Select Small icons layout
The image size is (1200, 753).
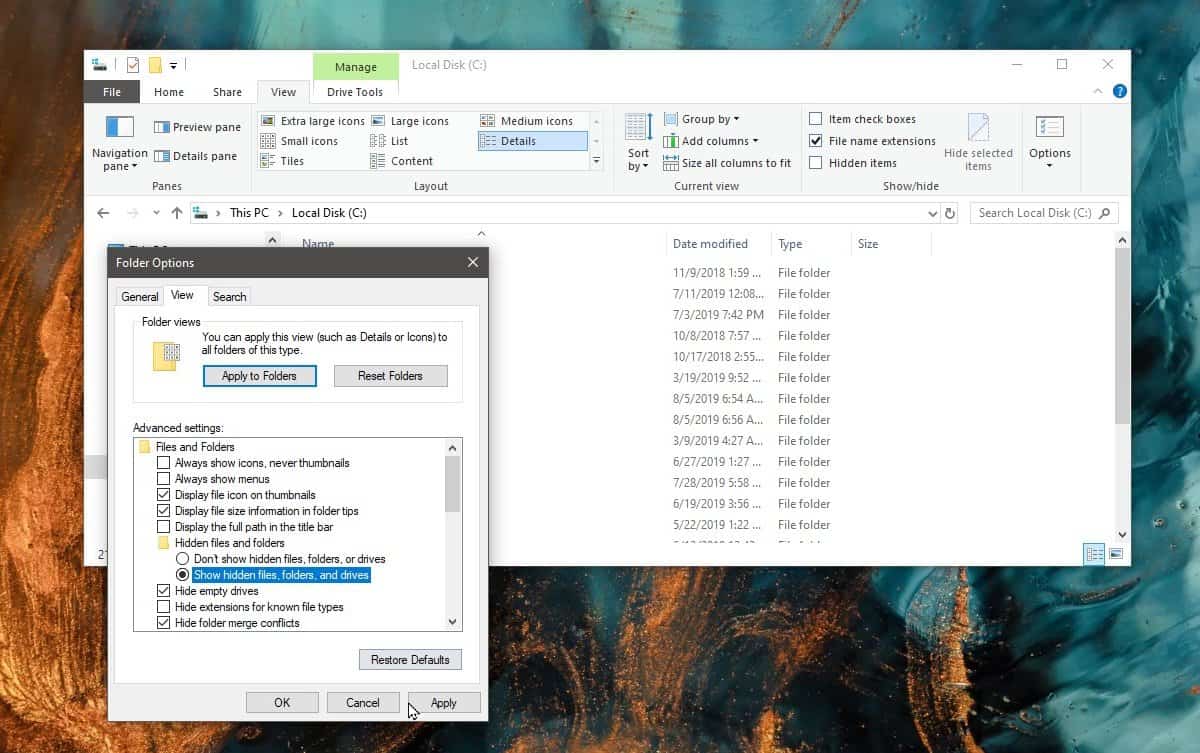click(299, 141)
